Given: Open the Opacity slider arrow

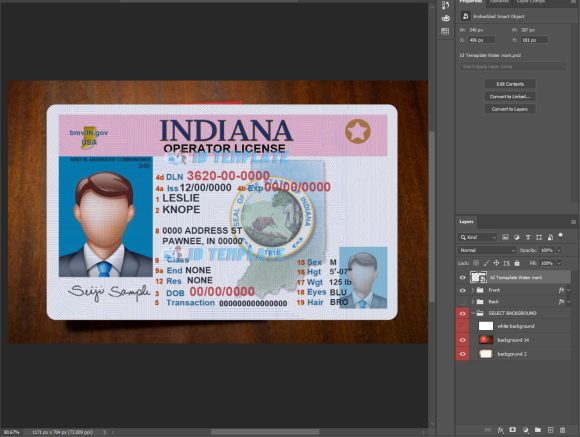Looking at the screenshot, I should pos(559,251).
